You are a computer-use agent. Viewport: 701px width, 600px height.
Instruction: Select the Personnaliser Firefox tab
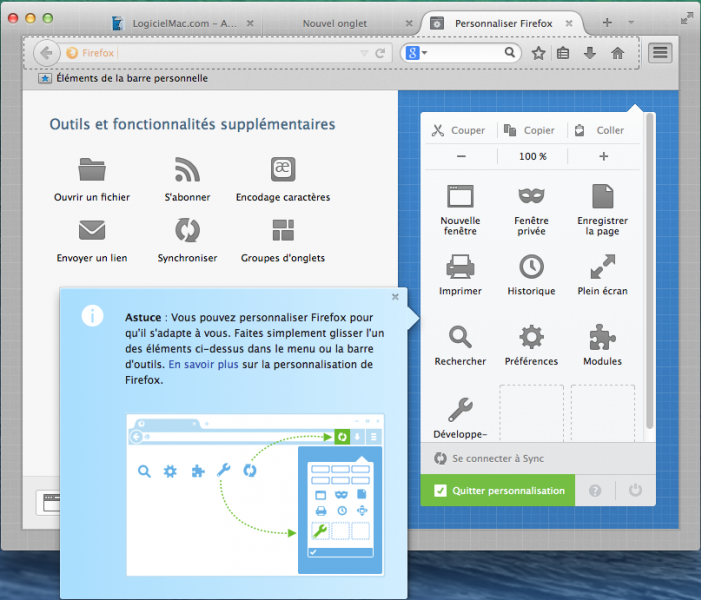[501, 23]
